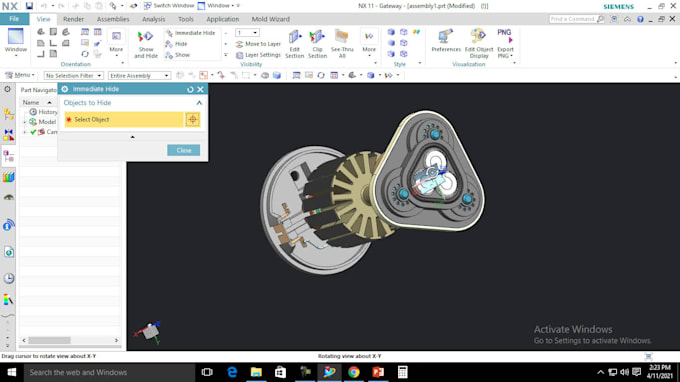Screen dimensions: 680x382
Task: Click the large Window ribbon button
Action: point(16,42)
